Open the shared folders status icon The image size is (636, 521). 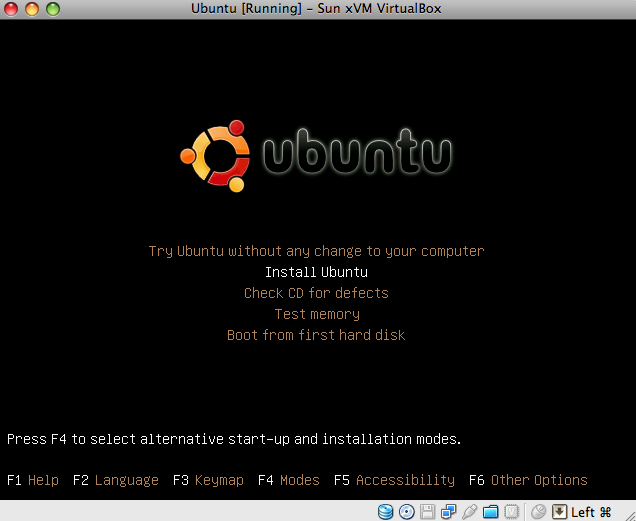click(x=490, y=512)
